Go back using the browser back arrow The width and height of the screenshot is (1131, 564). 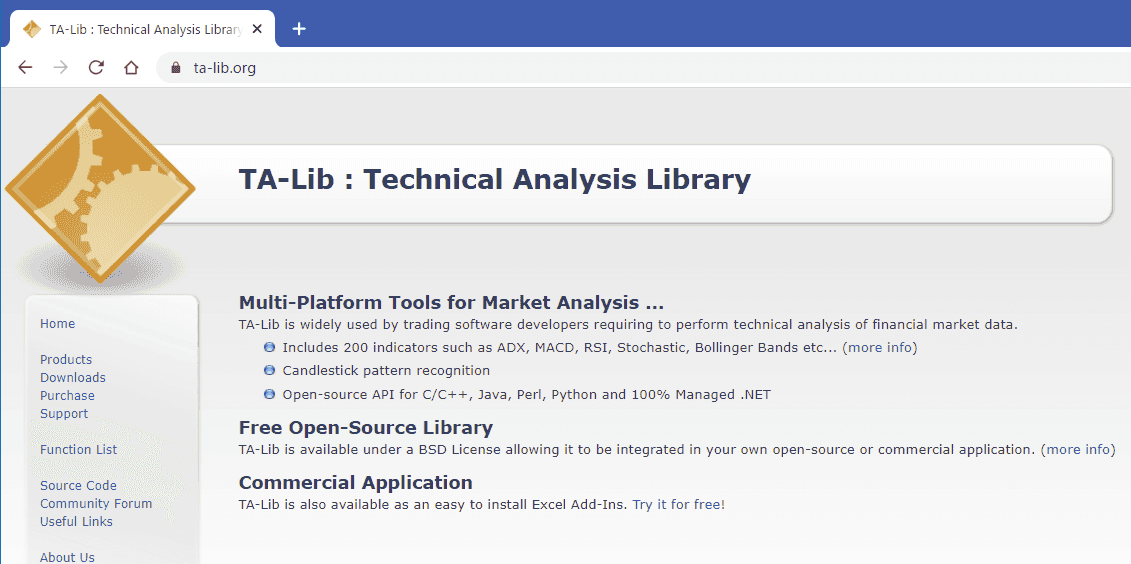(25, 68)
